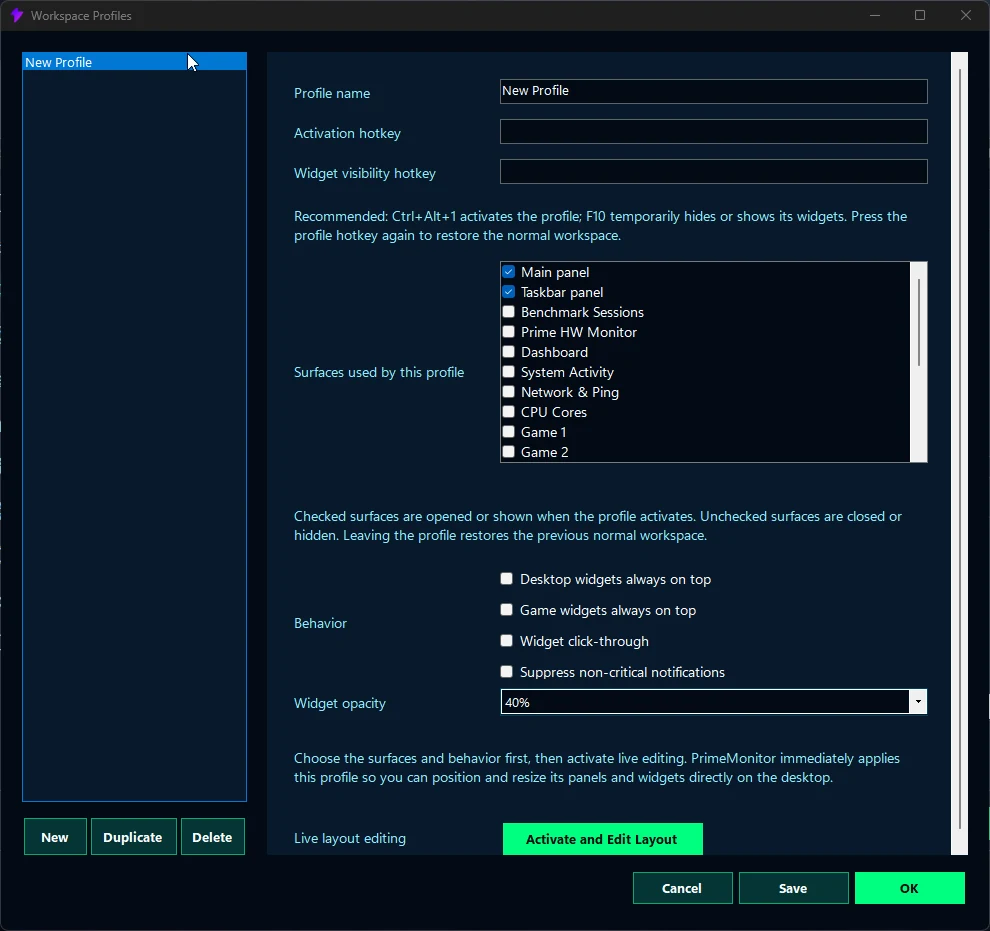
Task: Create a profile with the New button
Action: [55, 837]
